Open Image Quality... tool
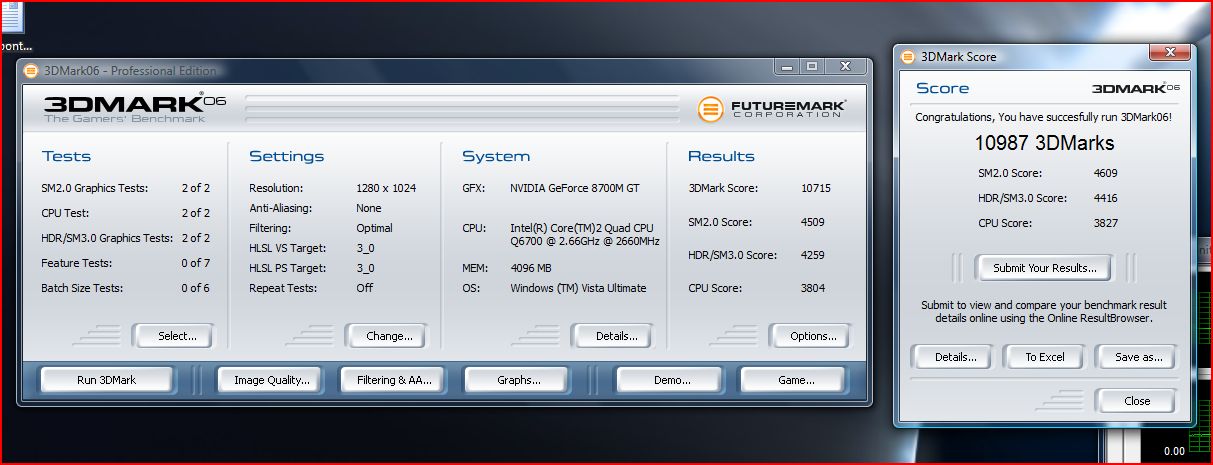This screenshot has width=1213, height=465. (x=271, y=380)
